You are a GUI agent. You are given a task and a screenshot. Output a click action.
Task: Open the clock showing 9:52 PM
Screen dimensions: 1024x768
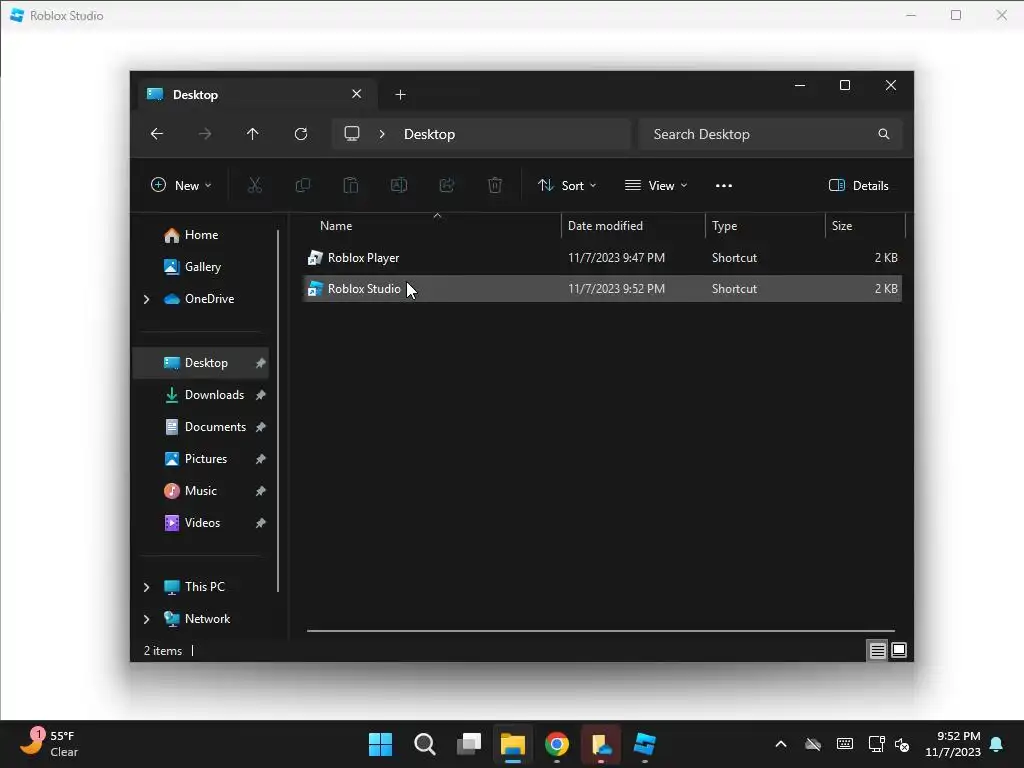coord(953,744)
